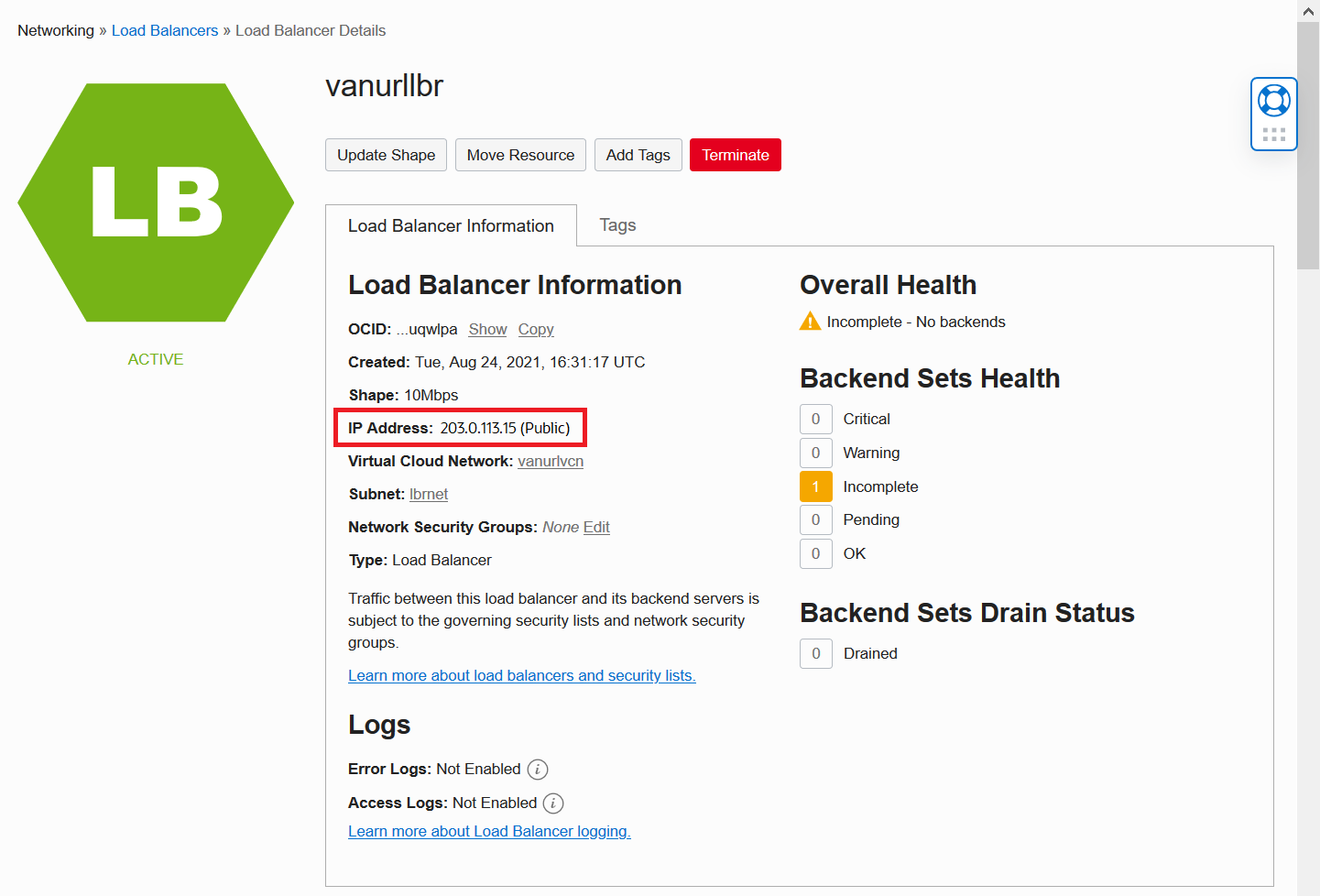Click the grid dots icon below the help button
The height and width of the screenshot is (896, 1320).
(x=1273, y=134)
